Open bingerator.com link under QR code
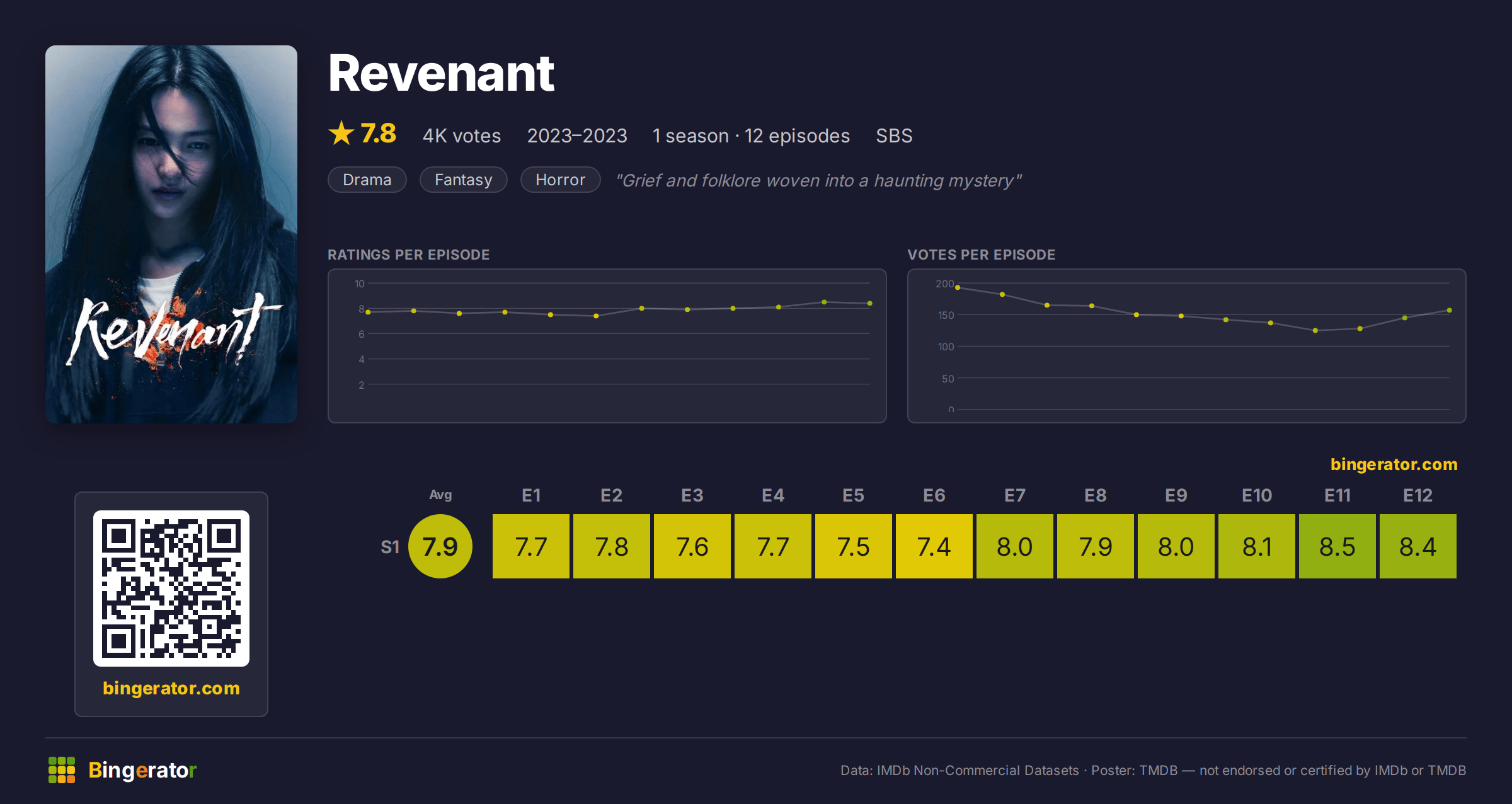This screenshot has width=1512, height=804. tap(171, 688)
